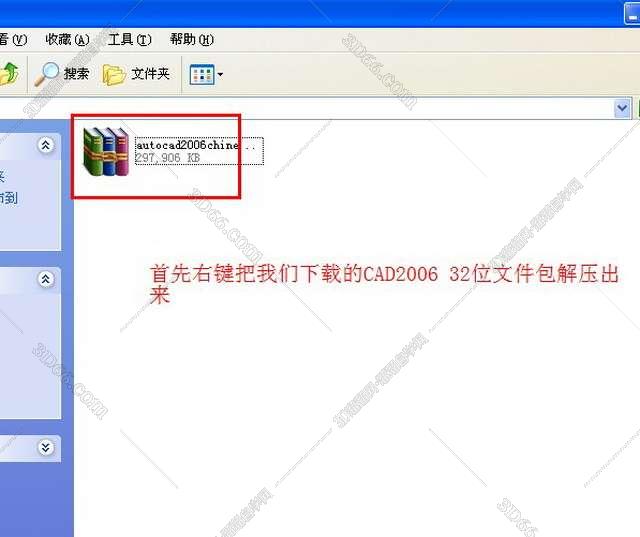Open the 收藏(A) menu

pos(67,40)
